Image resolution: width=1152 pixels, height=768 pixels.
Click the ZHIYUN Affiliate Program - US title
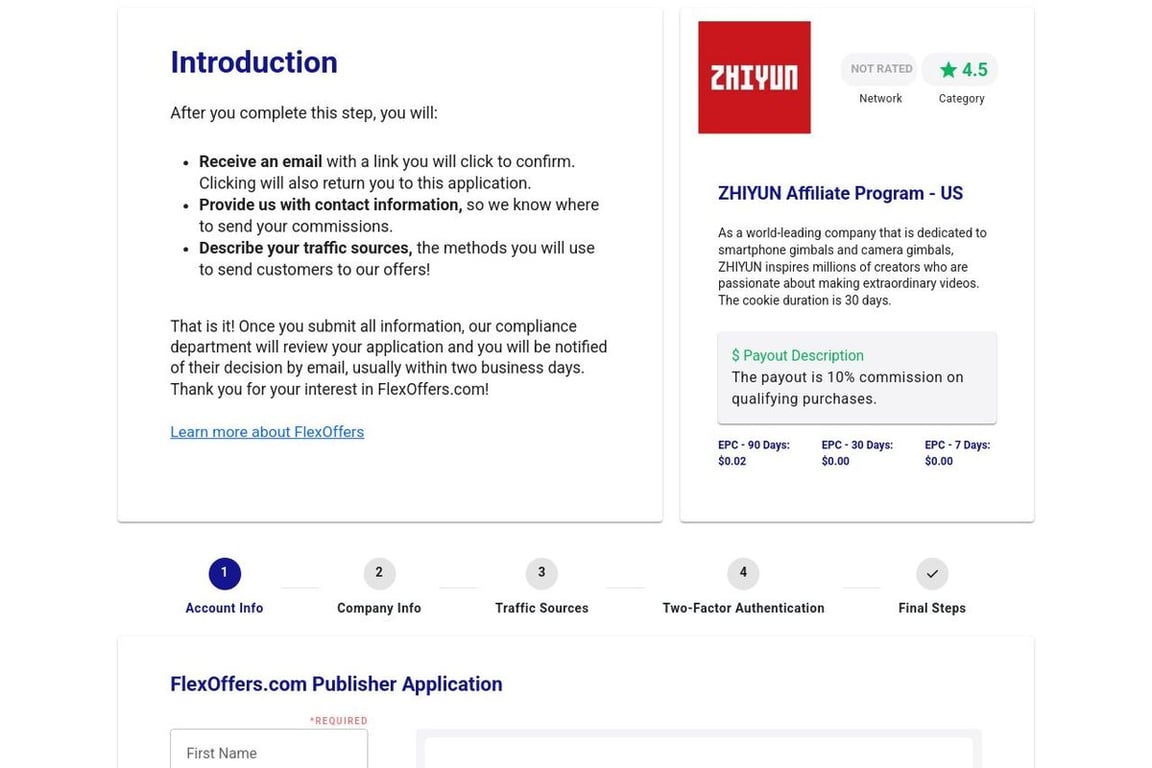pos(840,193)
